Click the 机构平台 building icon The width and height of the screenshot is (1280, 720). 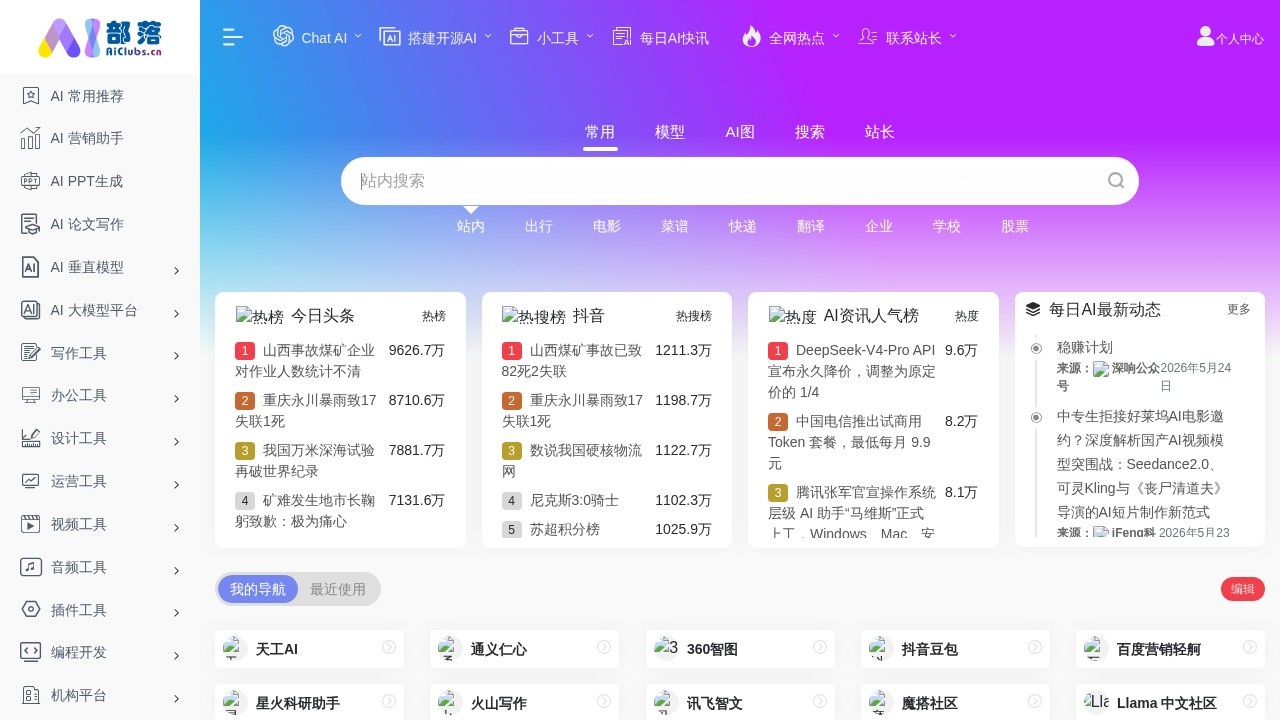[31, 695]
